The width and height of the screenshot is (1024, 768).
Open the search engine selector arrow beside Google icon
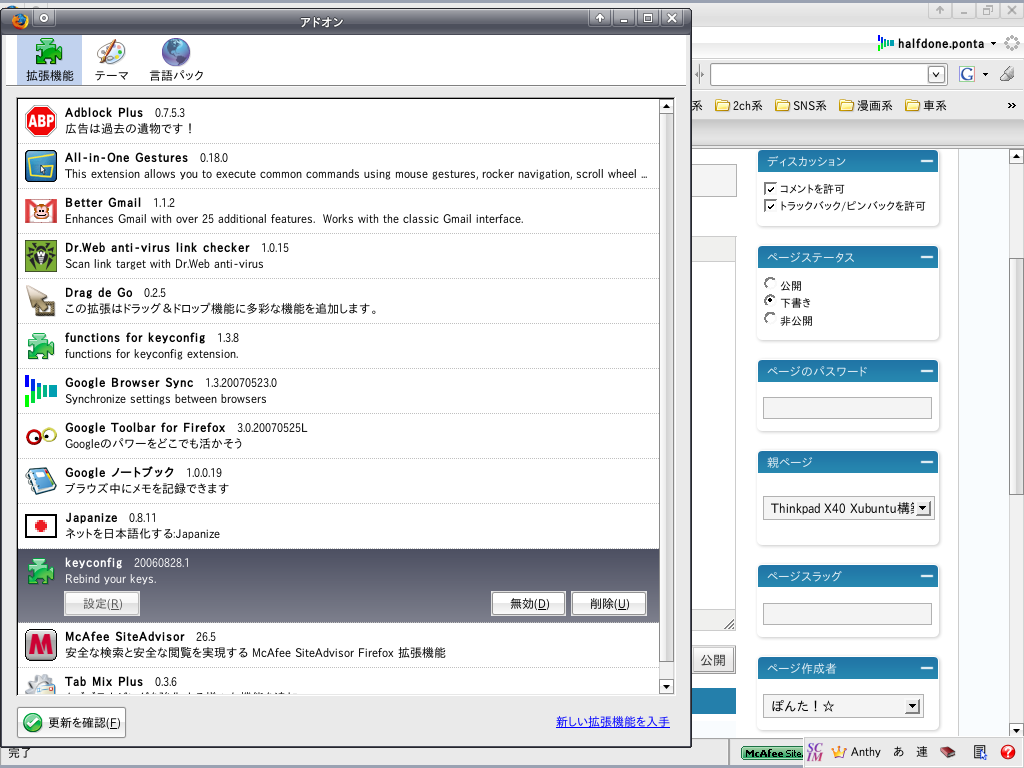click(985, 74)
